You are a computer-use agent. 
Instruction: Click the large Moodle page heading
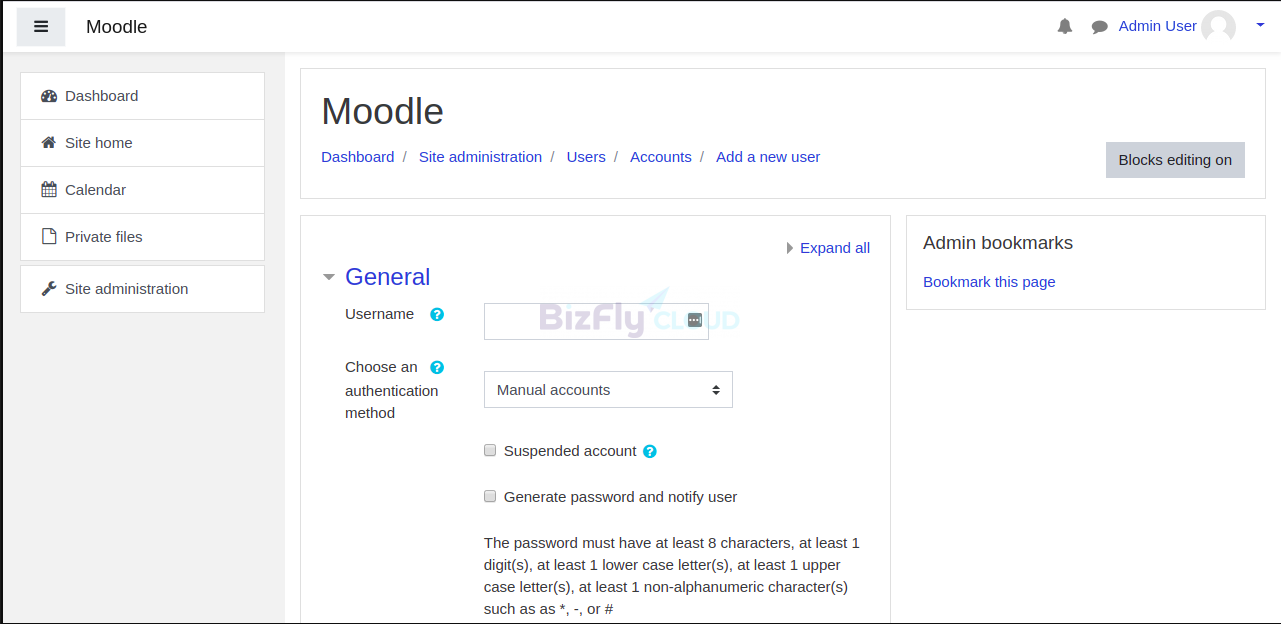point(382,111)
